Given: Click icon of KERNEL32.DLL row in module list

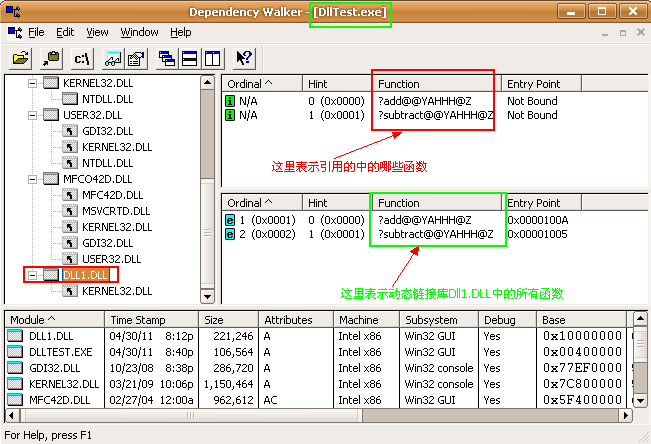Looking at the screenshot, I should [15, 384].
